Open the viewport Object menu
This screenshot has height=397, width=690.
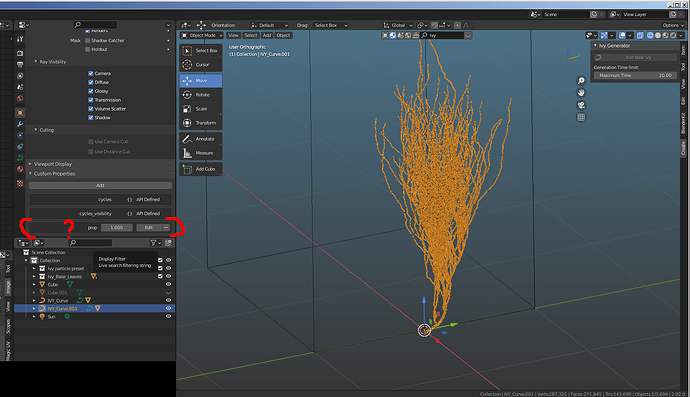(x=283, y=35)
